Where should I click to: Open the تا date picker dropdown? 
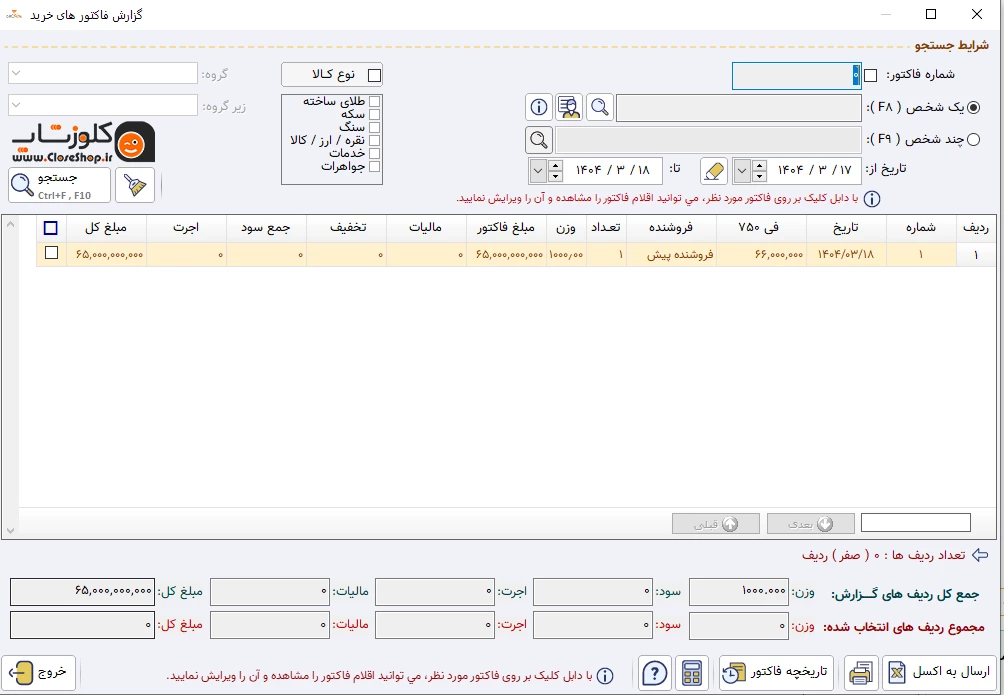click(x=538, y=171)
